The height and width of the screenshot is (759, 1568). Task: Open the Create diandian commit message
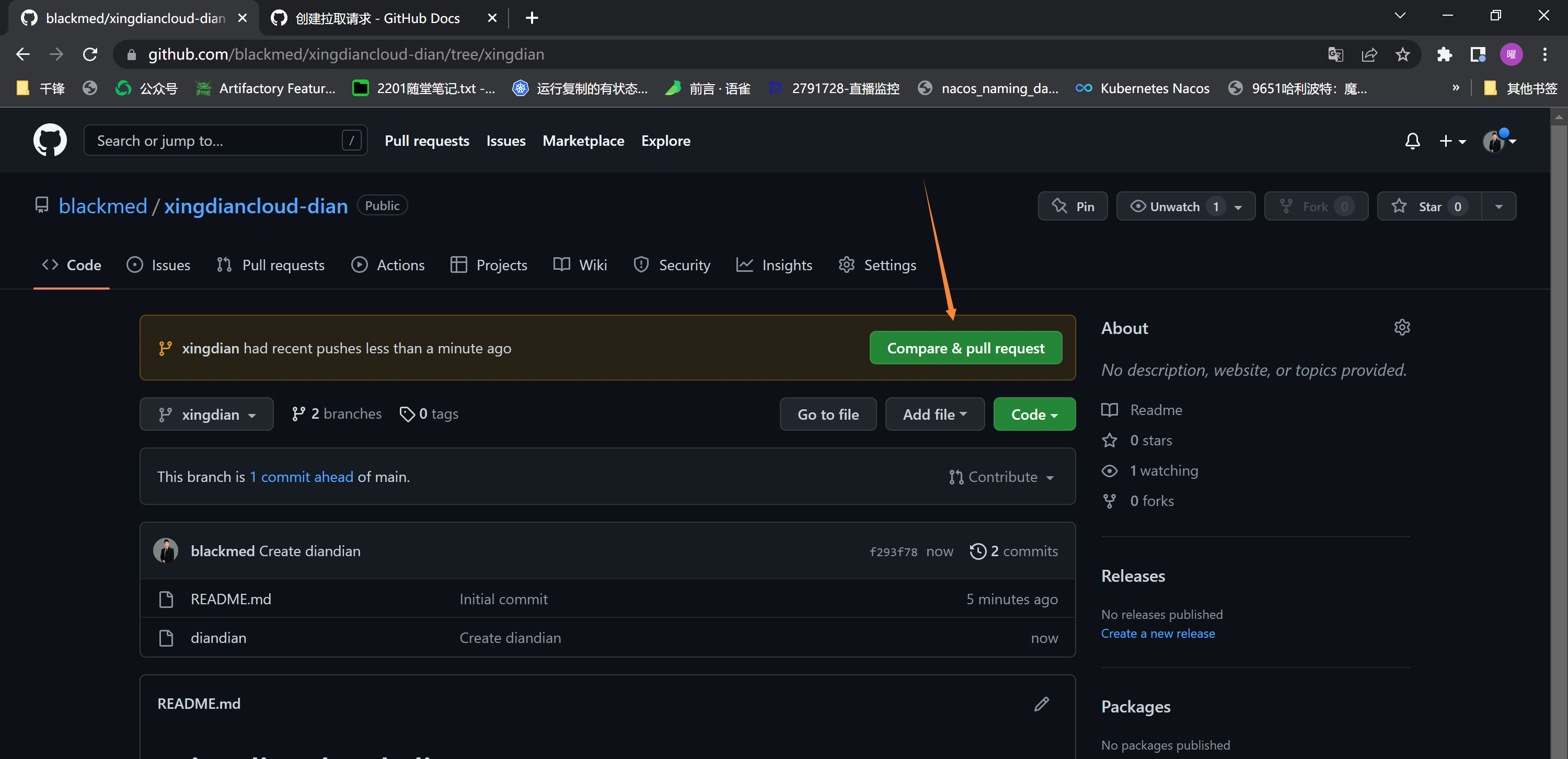click(x=310, y=551)
